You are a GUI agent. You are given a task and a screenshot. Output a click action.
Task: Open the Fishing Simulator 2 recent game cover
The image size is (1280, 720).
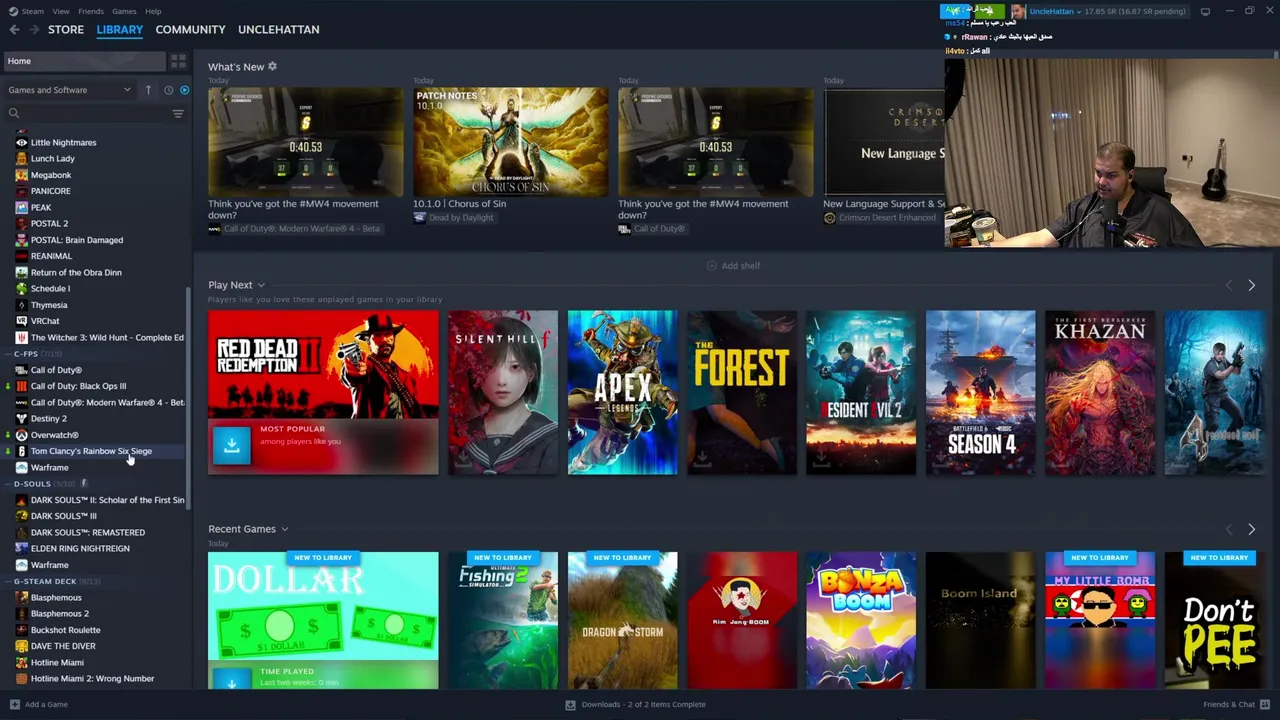503,620
